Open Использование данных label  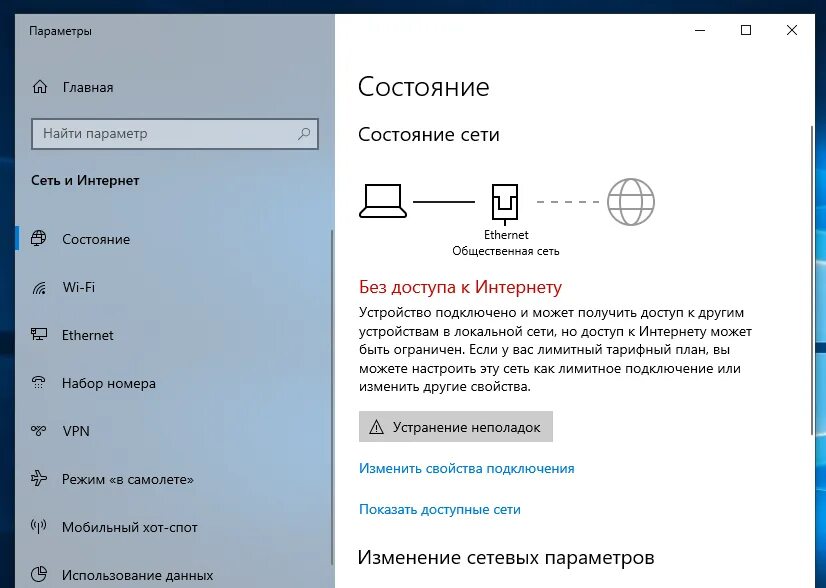(x=137, y=575)
